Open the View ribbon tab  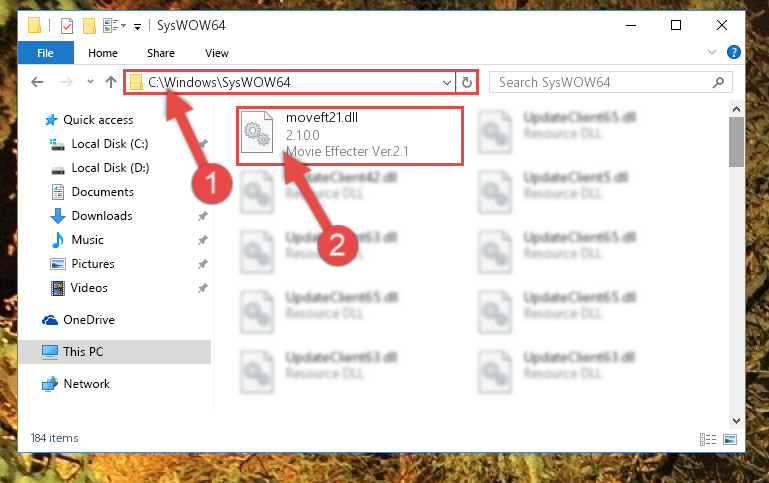click(217, 53)
